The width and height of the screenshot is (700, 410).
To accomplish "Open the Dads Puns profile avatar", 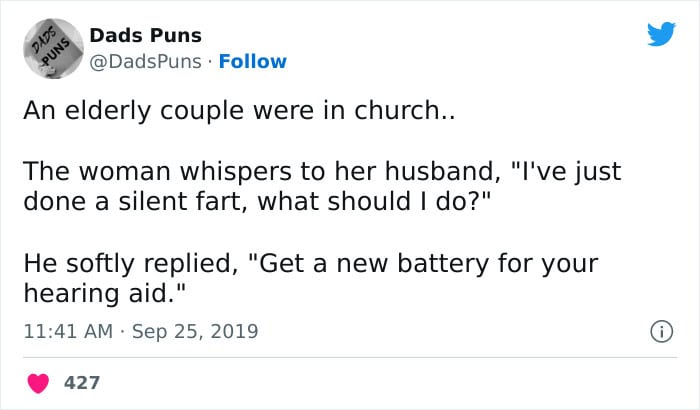I will click(53, 49).
